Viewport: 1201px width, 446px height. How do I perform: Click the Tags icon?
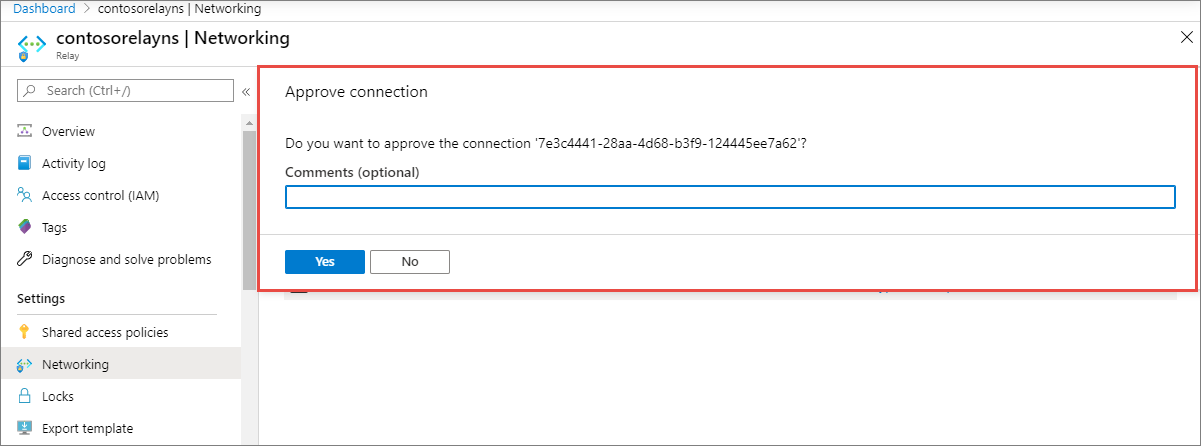(x=25, y=227)
